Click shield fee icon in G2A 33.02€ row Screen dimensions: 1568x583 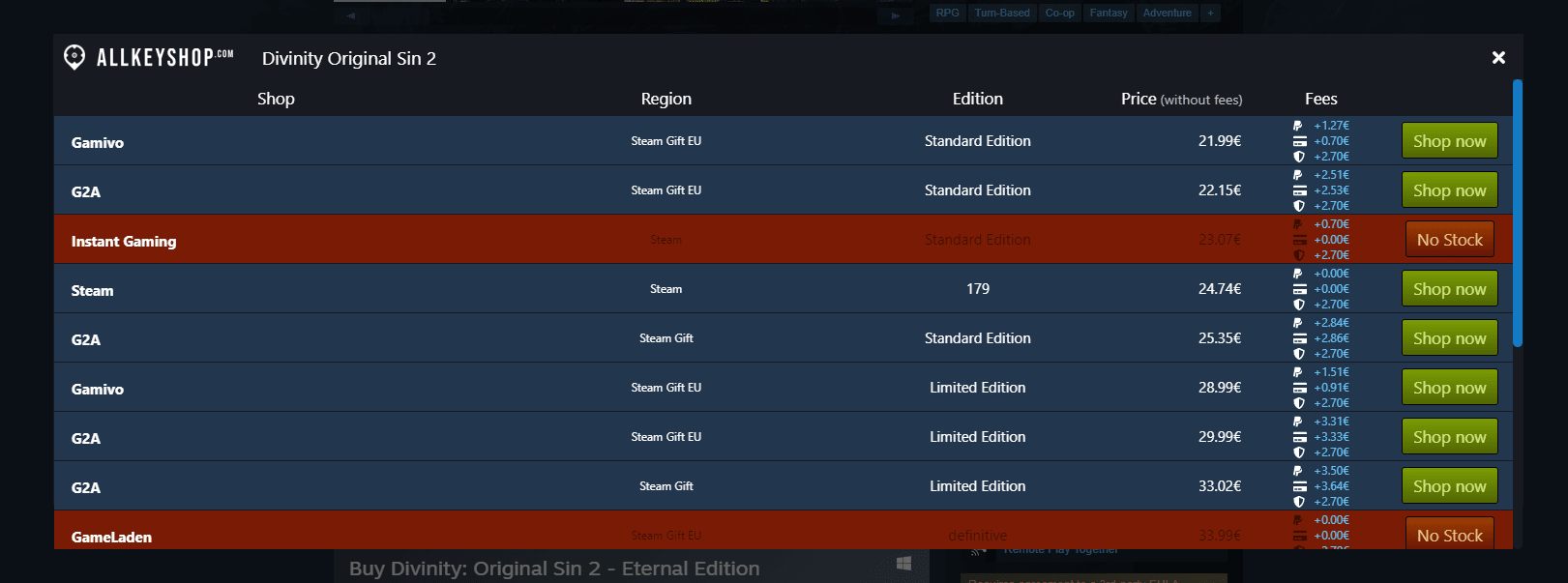pyautogui.click(x=1299, y=502)
